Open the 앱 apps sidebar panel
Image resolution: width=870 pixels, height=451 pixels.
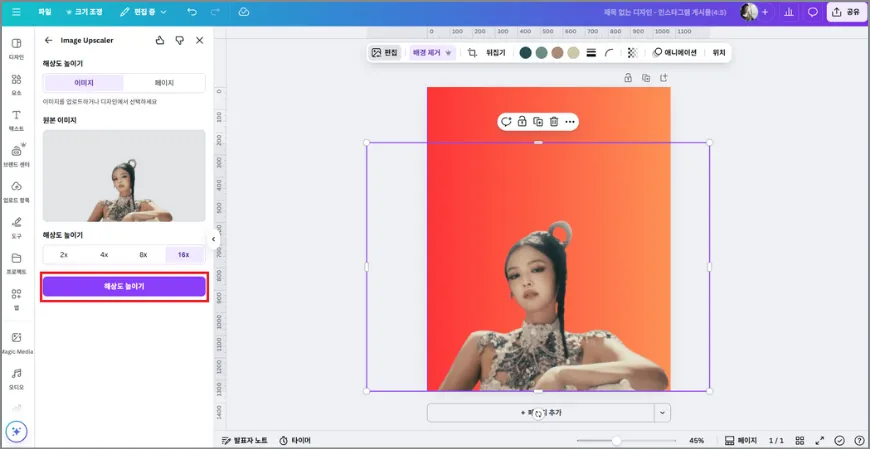click(x=17, y=299)
